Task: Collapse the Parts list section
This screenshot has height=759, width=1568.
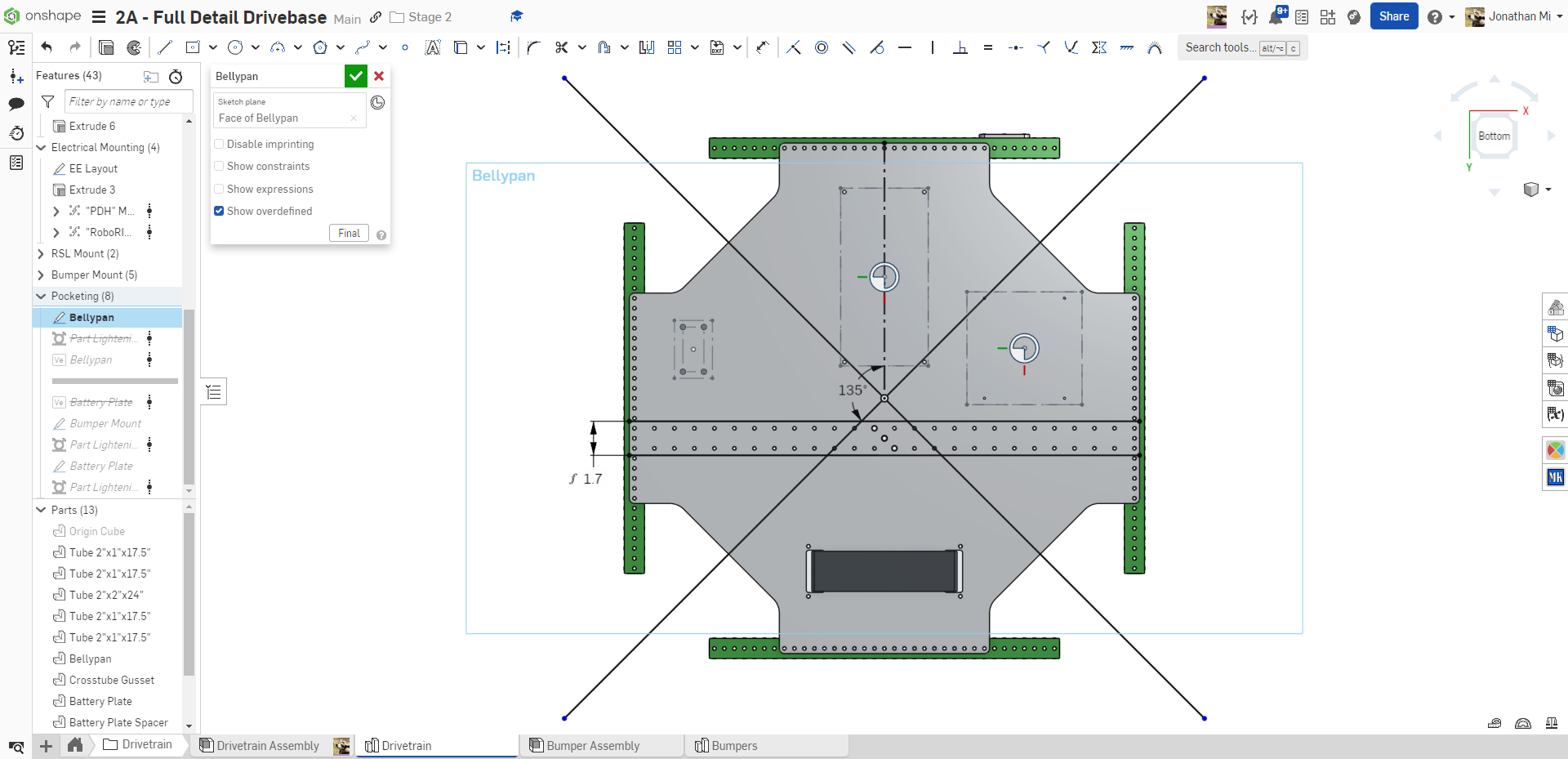Action: pos(41,510)
